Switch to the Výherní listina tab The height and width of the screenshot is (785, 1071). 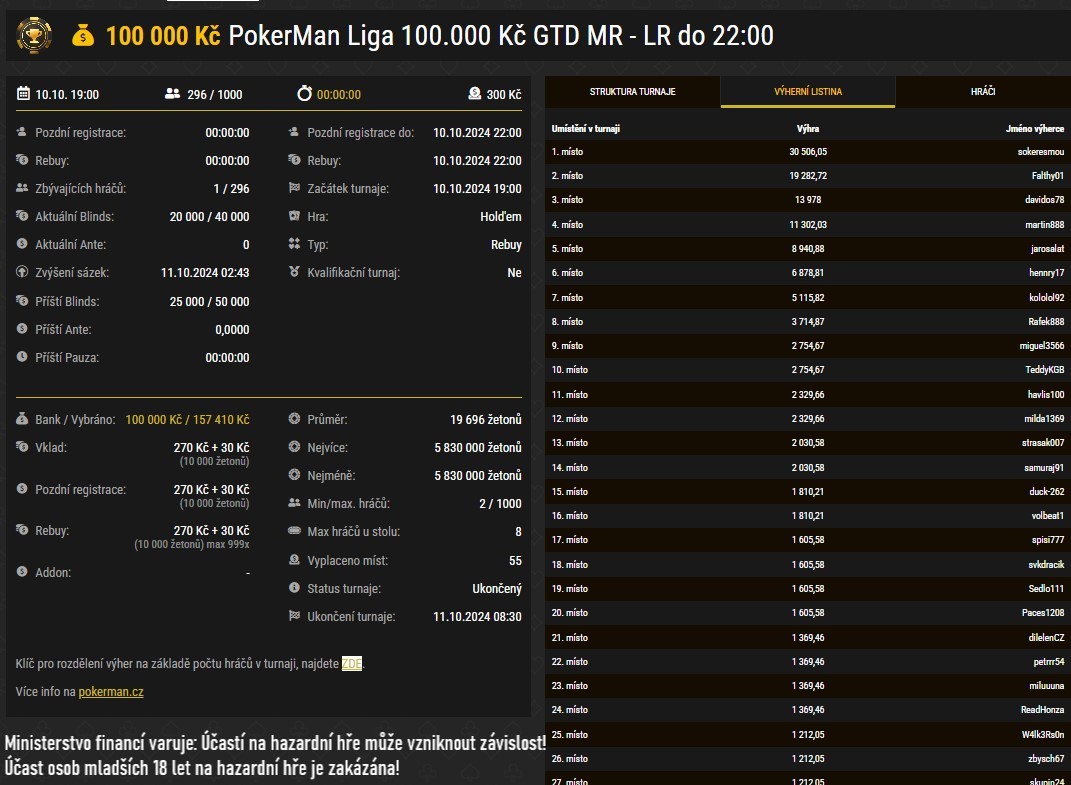click(807, 92)
